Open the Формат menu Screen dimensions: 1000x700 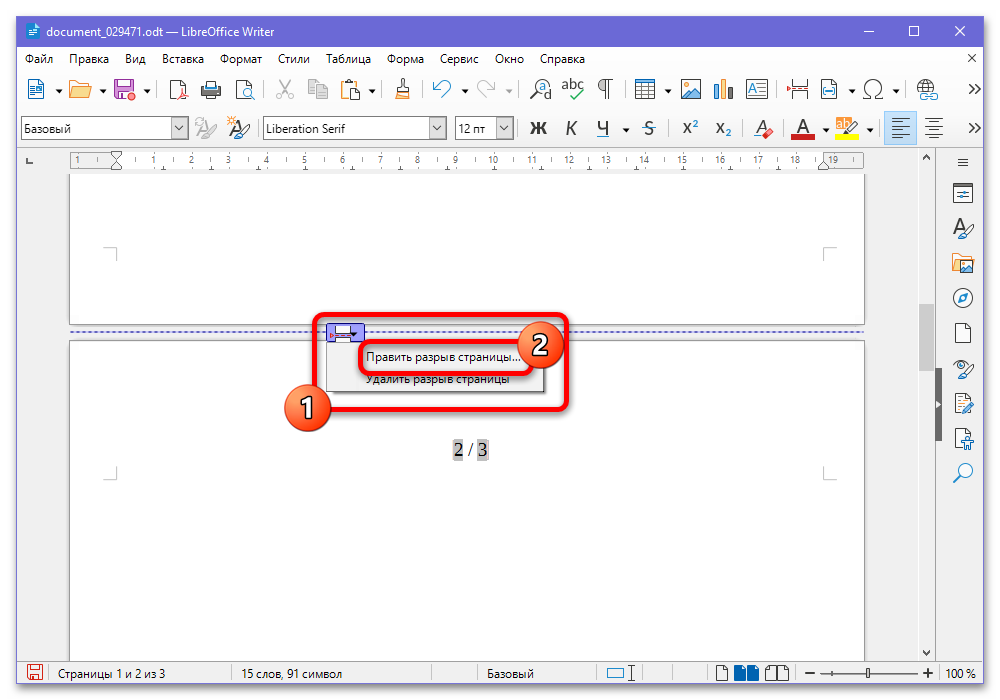[x=241, y=59]
